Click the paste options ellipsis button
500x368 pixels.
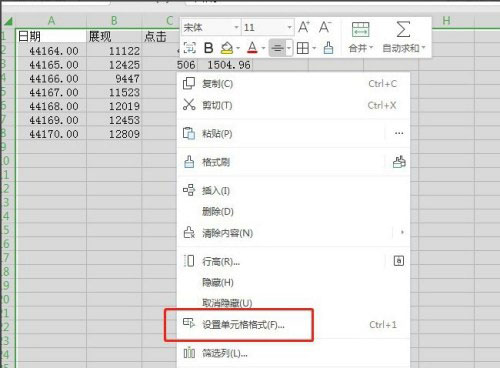[x=399, y=133]
